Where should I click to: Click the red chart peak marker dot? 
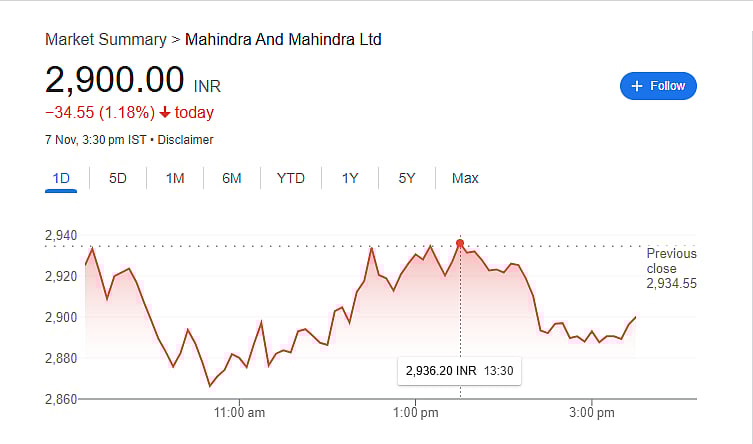460,243
